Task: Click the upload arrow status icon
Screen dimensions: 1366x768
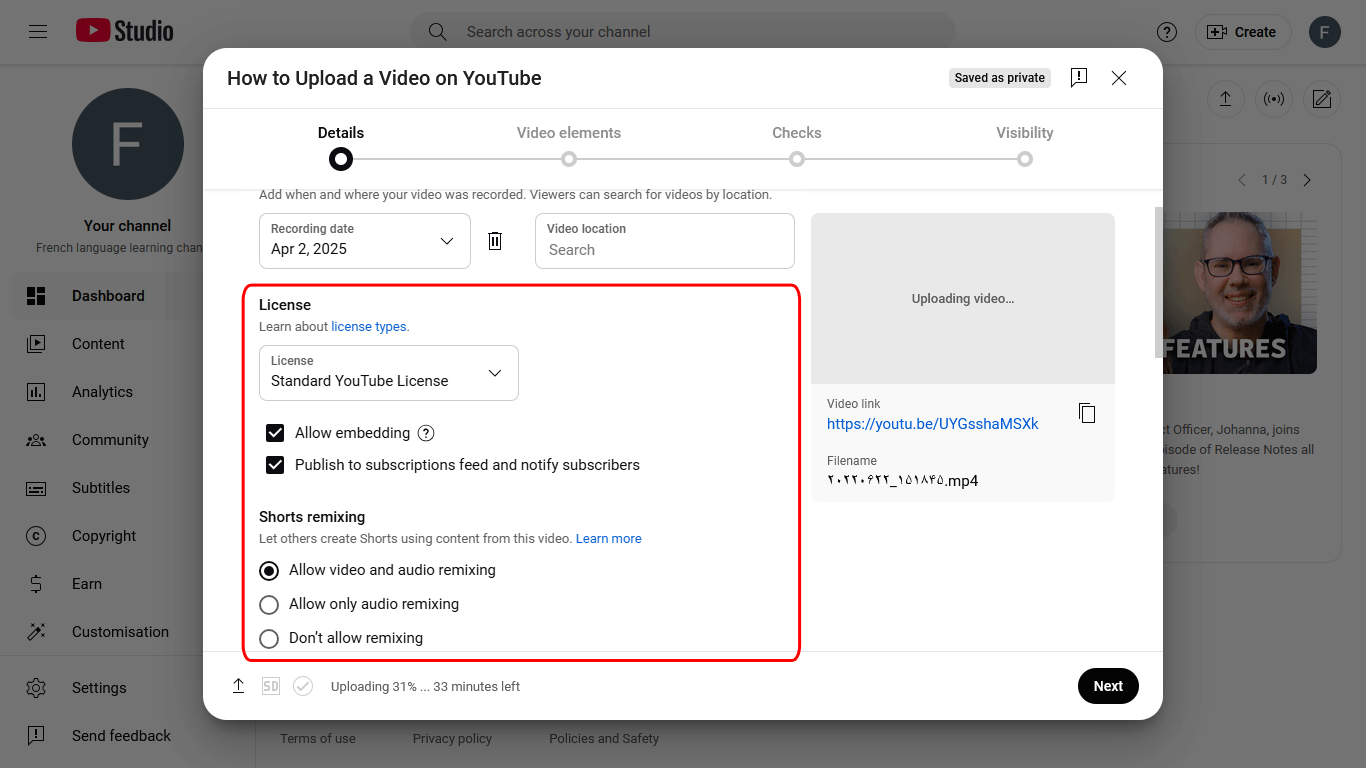Action: pos(238,686)
